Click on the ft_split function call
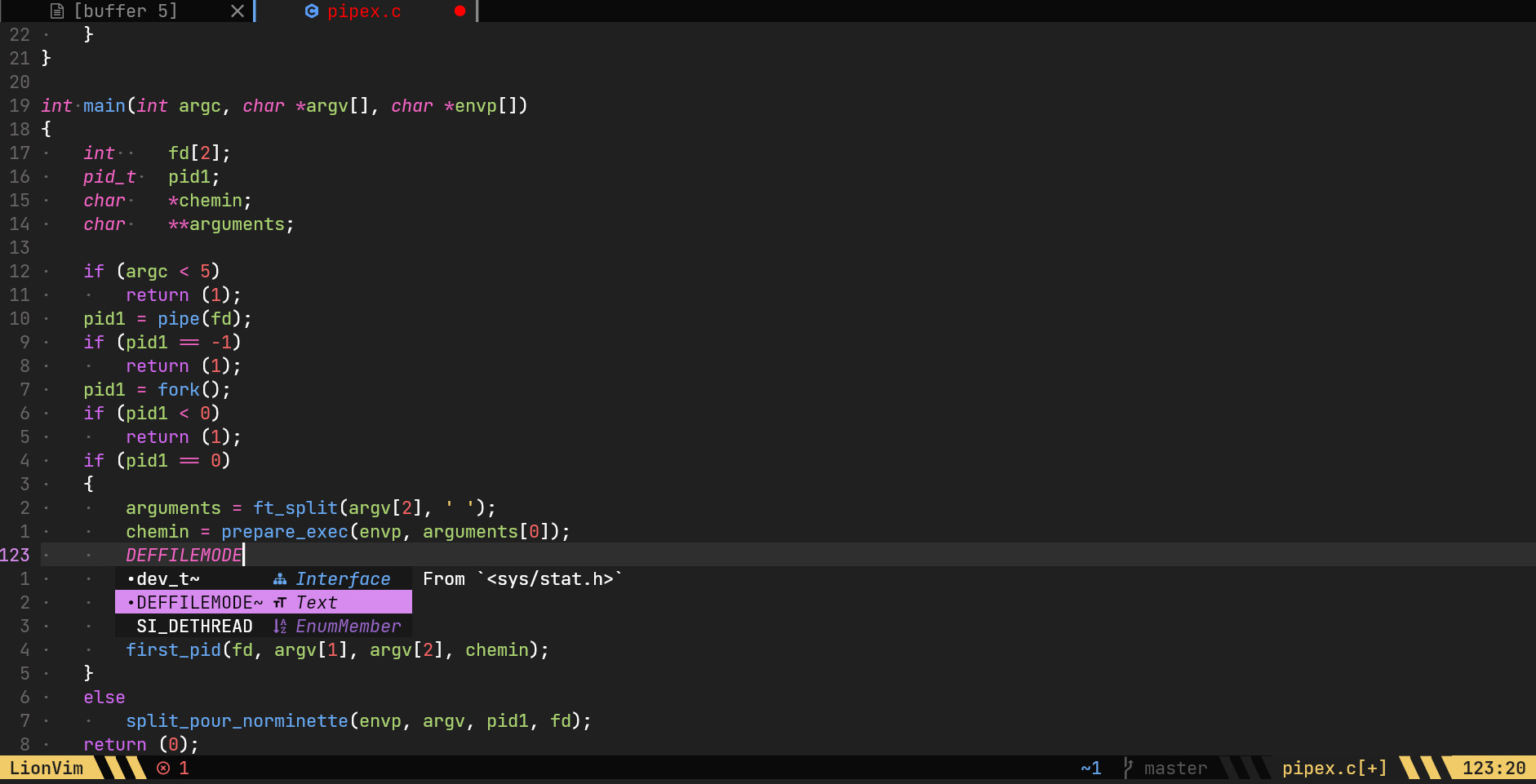The height and width of the screenshot is (784, 1536). (x=295, y=508)
